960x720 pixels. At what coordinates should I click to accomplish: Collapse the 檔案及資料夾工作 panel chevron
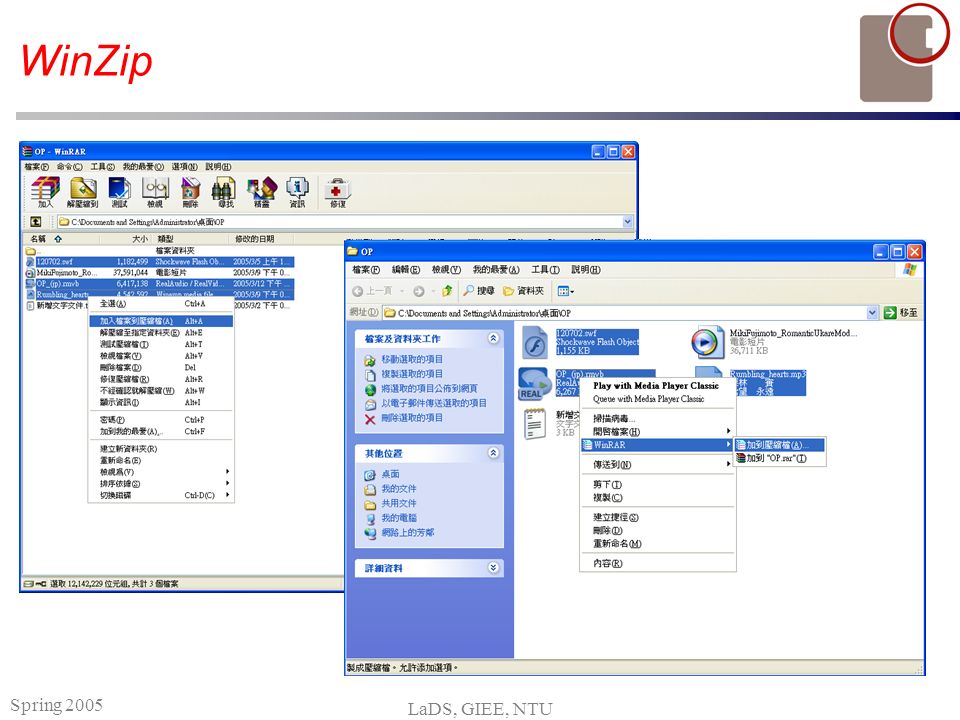(493, 338)
